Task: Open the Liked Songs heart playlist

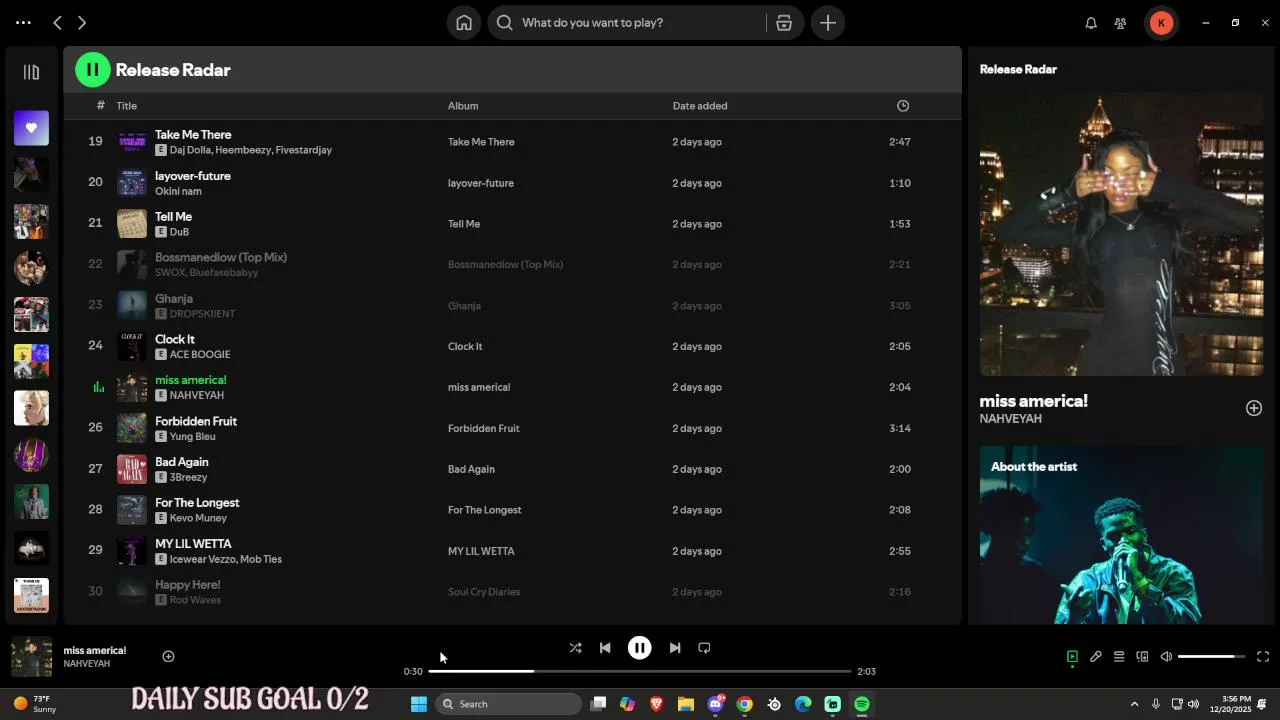Action: click(x=31, y=128)
